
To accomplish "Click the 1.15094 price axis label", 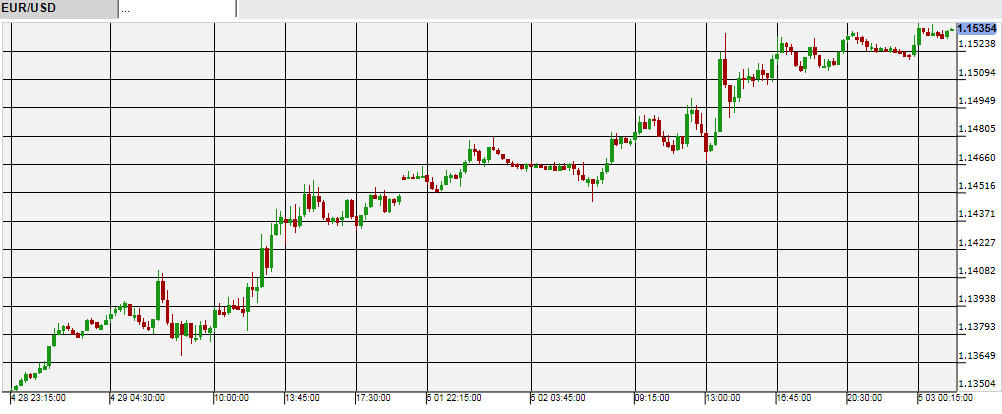I will click(977, 73).
